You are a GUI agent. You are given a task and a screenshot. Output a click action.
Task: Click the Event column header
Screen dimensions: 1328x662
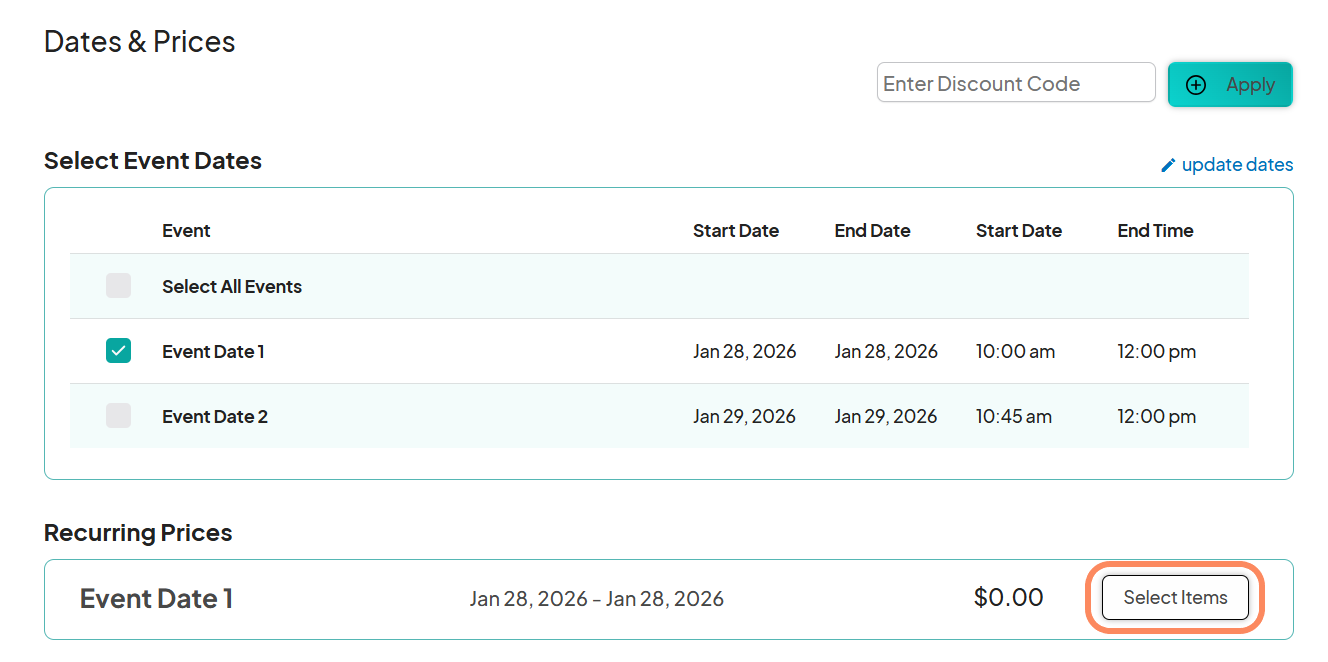point(186,230)
